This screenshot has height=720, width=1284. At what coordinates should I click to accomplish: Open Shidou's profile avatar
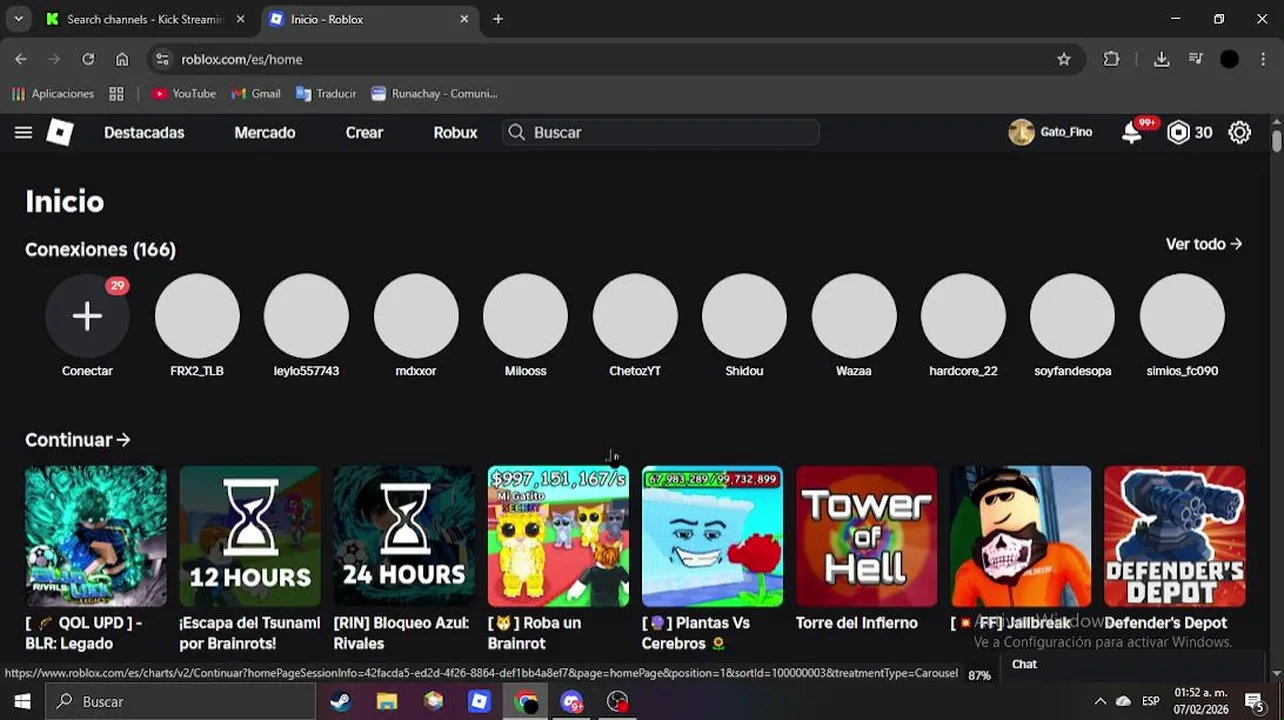[x=744, y=316]
